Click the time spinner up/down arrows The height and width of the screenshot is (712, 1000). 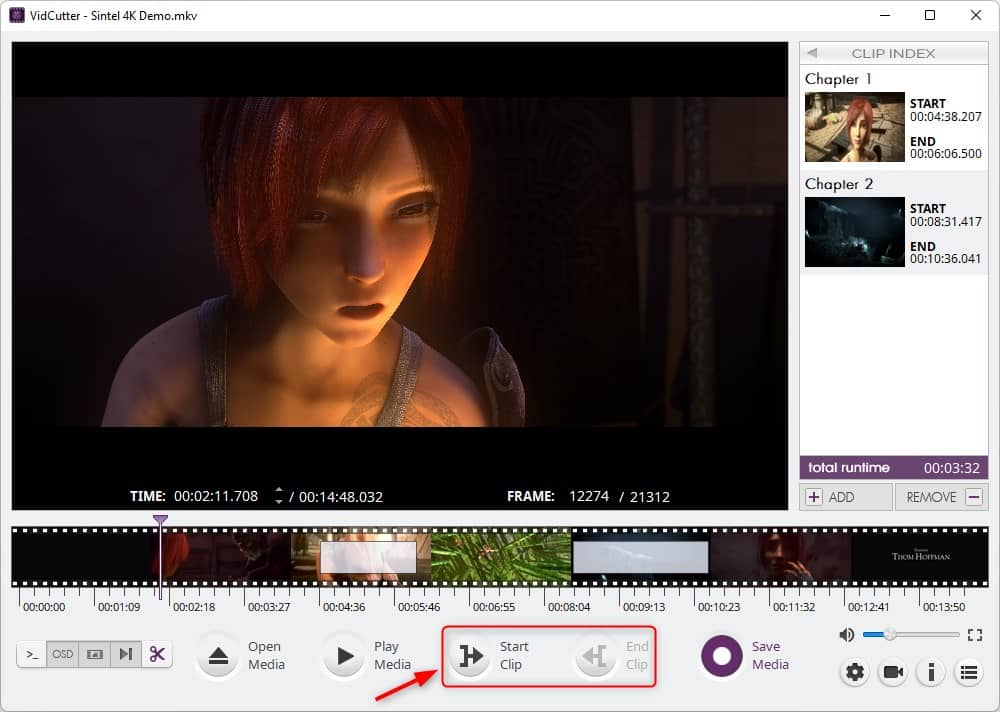[x=279, y=496]
